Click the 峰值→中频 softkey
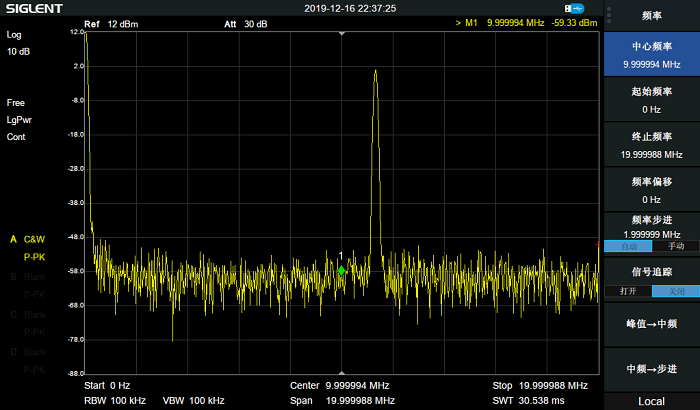 tap(652, 324)
